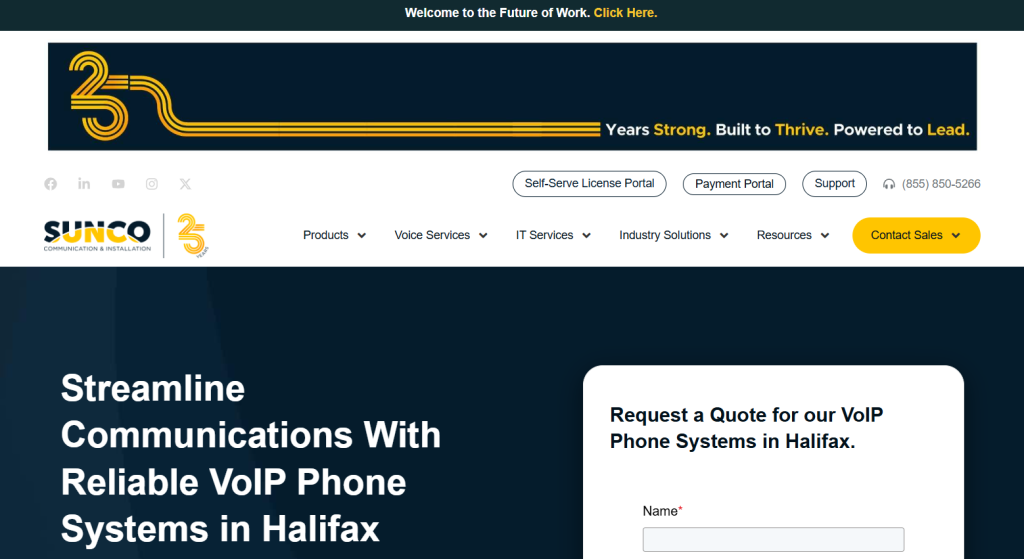The height and width of the screenshot is (559, 1024).
Task: Click the Support button
Action: (x=835, y=184)
